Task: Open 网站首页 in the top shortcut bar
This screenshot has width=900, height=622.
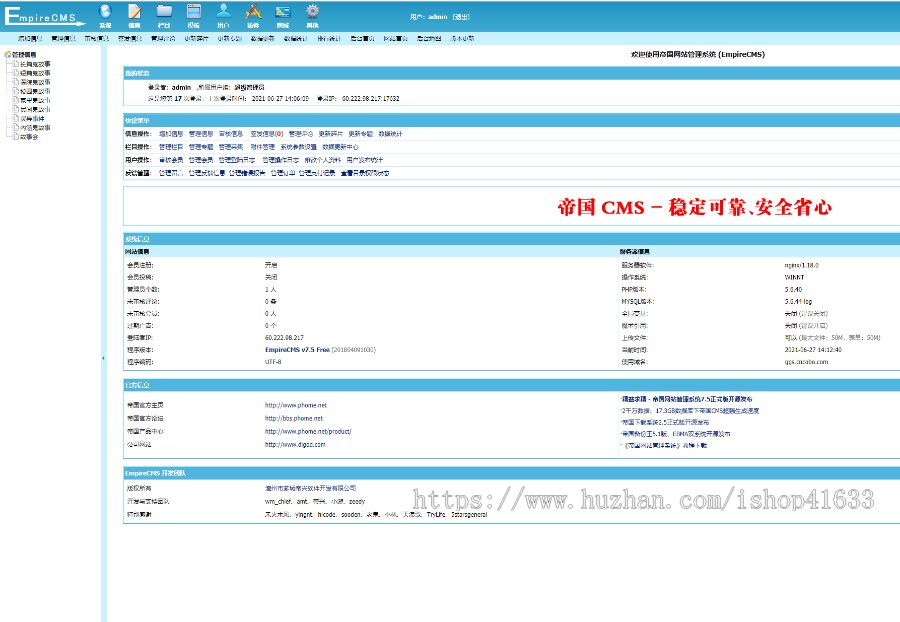Action: click(395, 38)
